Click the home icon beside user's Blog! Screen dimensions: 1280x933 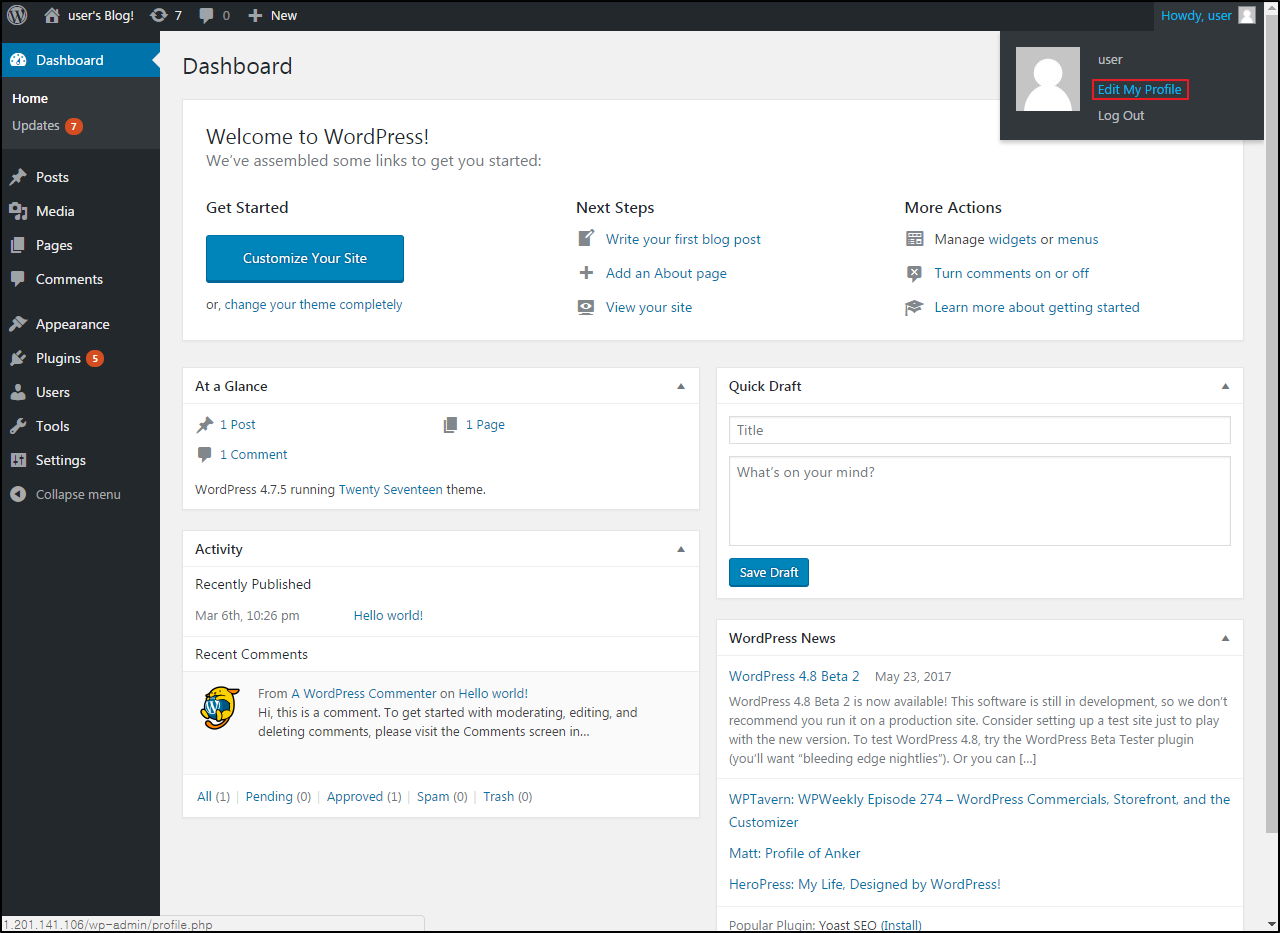[x=52, y=15]
